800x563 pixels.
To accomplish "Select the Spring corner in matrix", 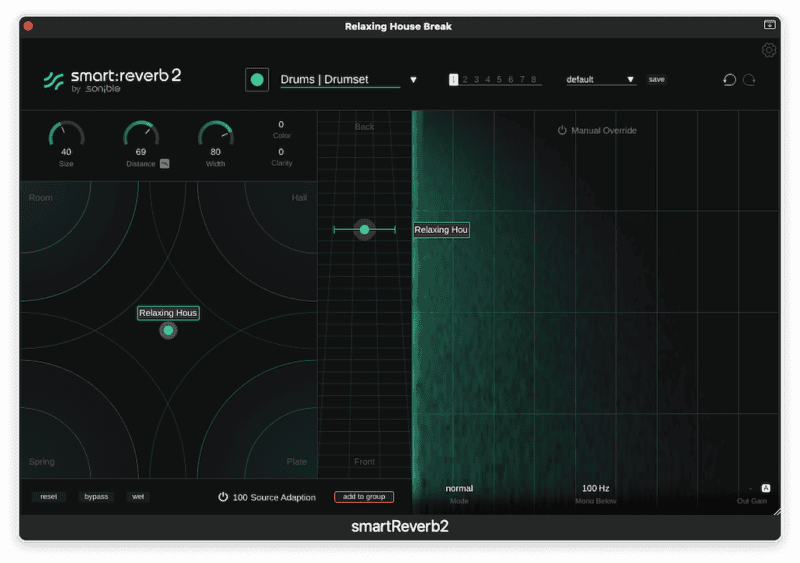I will point(42,461).
